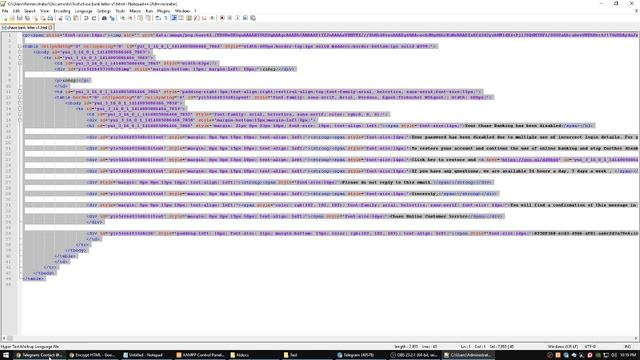Open Find dialog from binoculars icon
The height and width of the screenshot is (360, 640).
click(104, 18)
